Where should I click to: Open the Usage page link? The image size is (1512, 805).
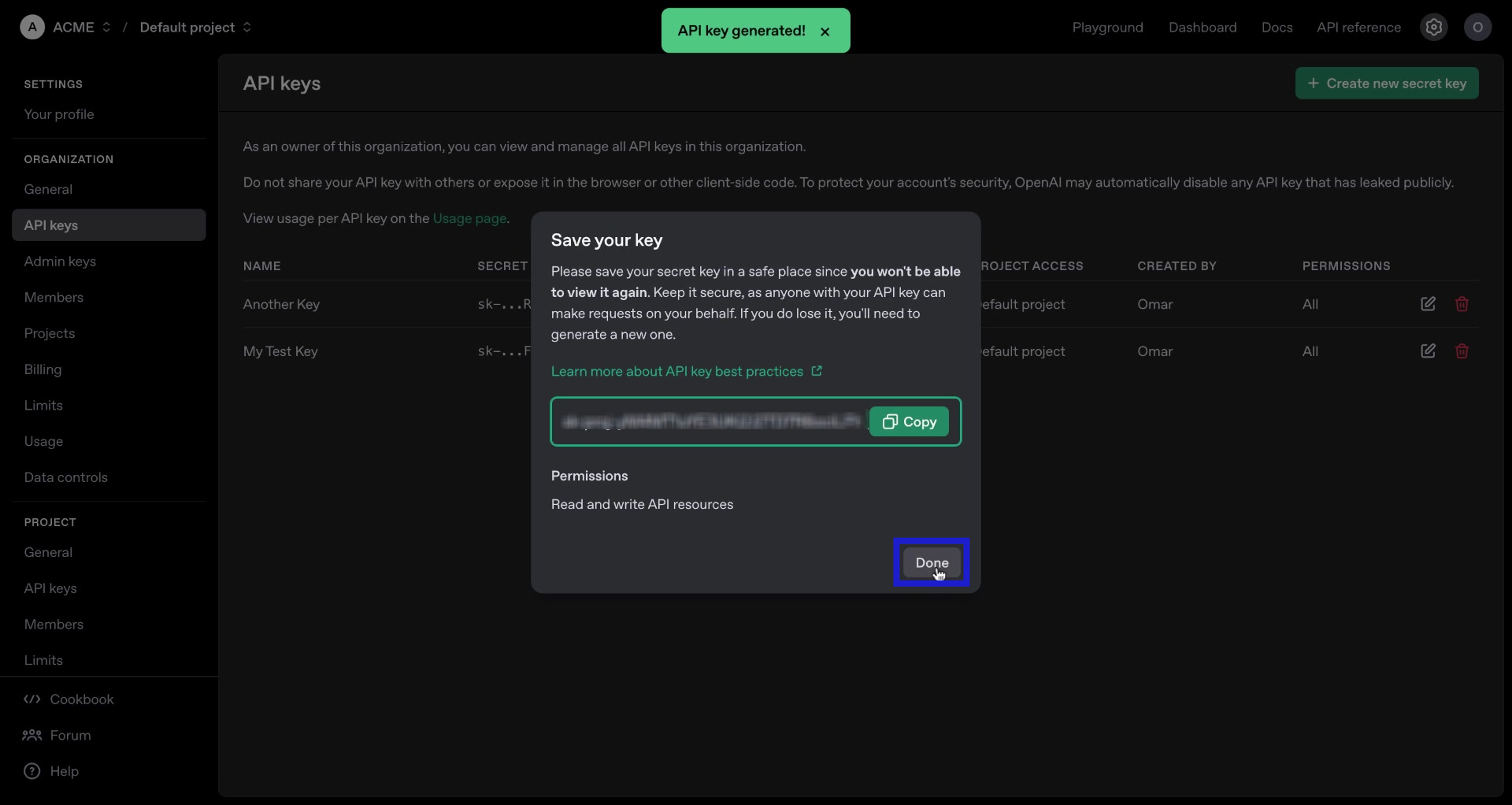(469, 219)
